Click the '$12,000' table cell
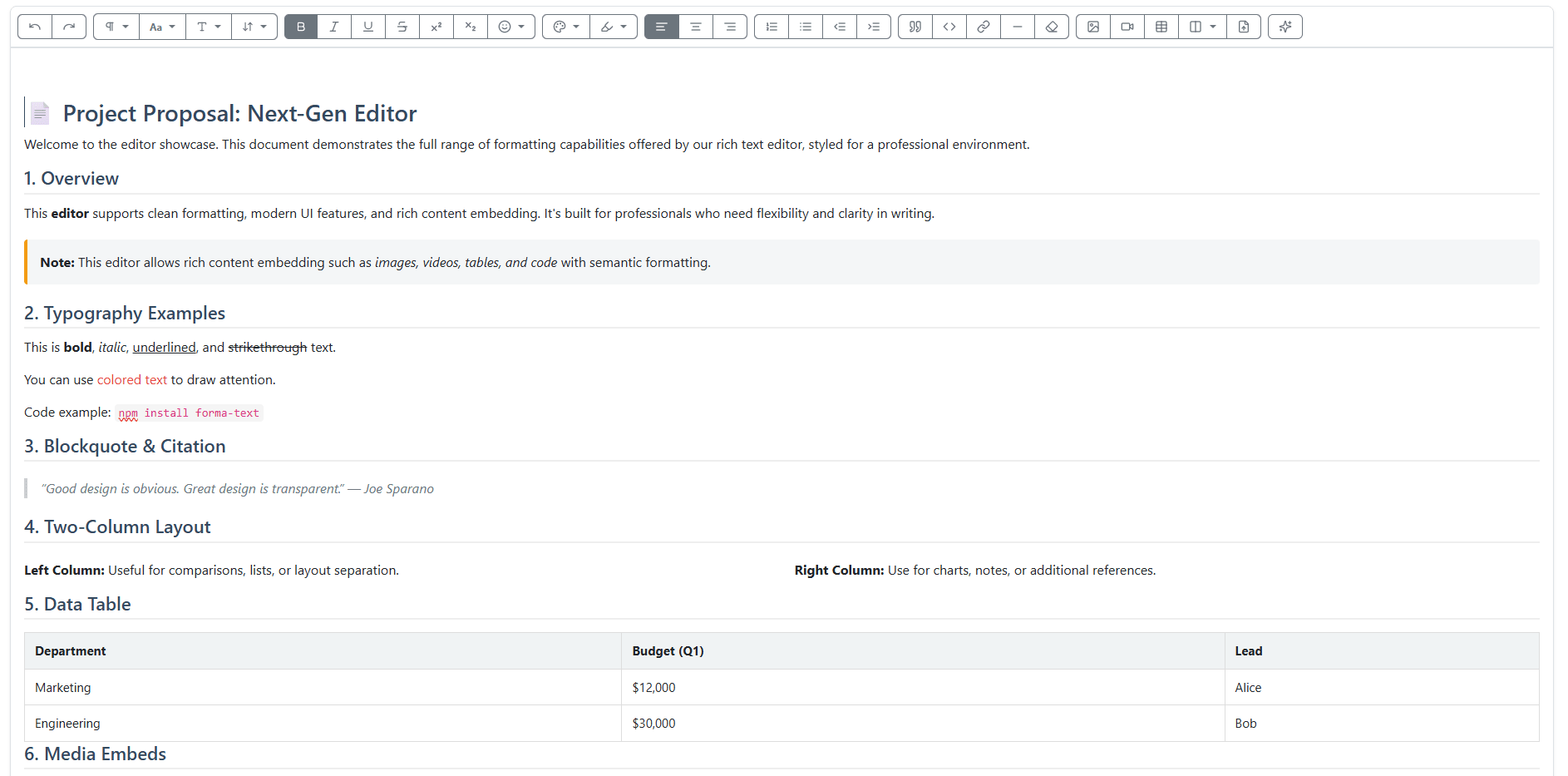 [923, 687]
